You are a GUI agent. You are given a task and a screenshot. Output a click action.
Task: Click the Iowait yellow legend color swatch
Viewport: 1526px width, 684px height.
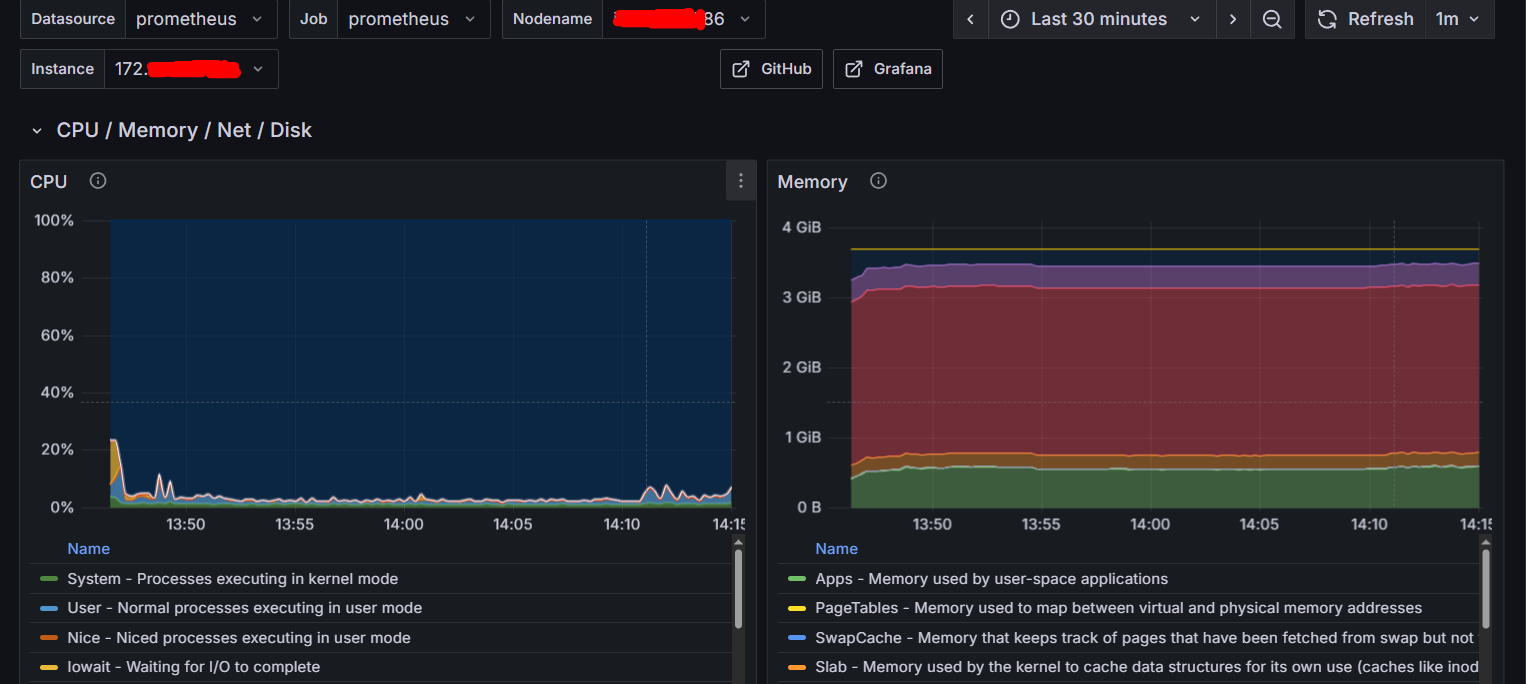(48, 667)
